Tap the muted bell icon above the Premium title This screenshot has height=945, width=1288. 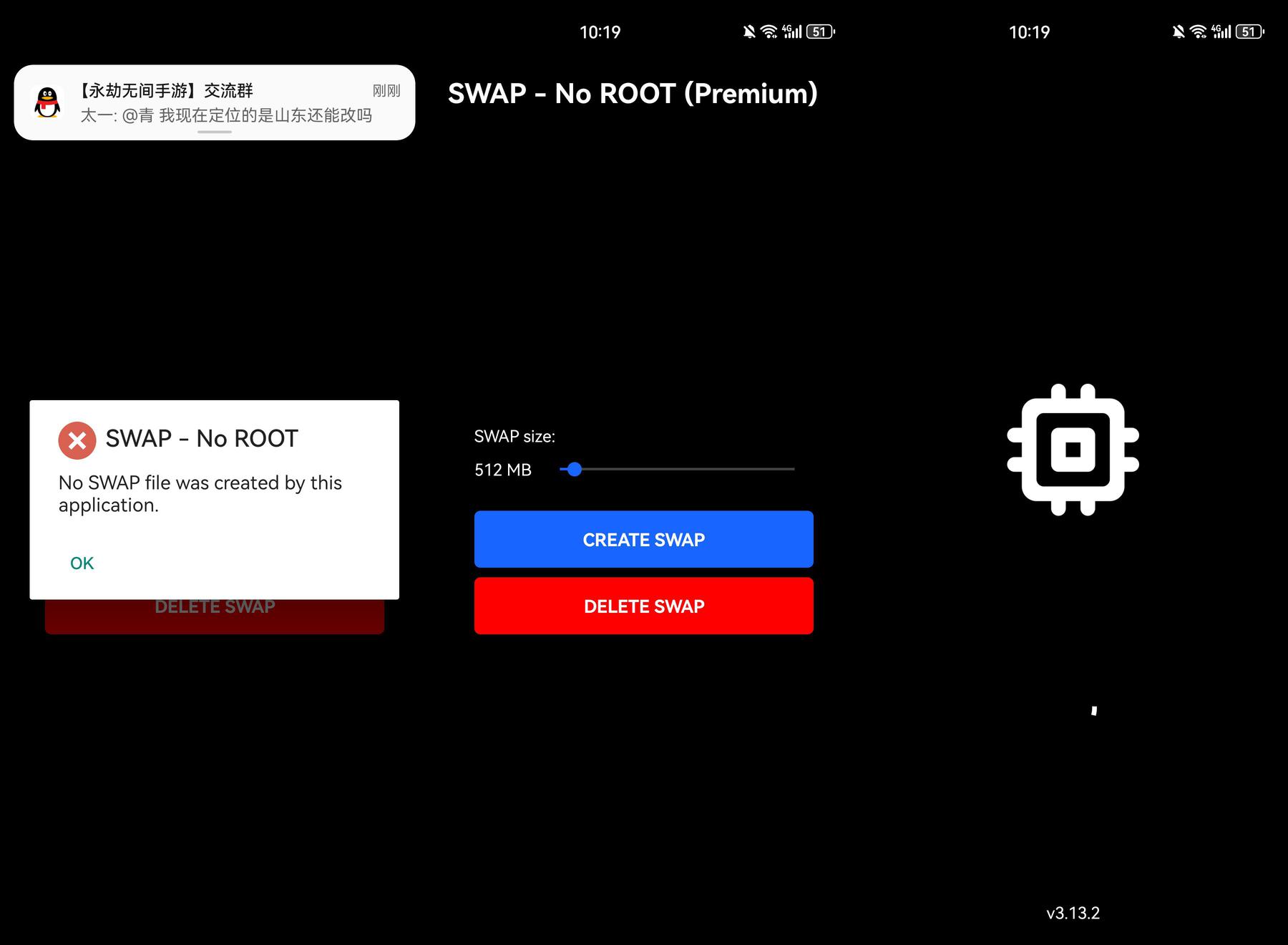point(749,31)
